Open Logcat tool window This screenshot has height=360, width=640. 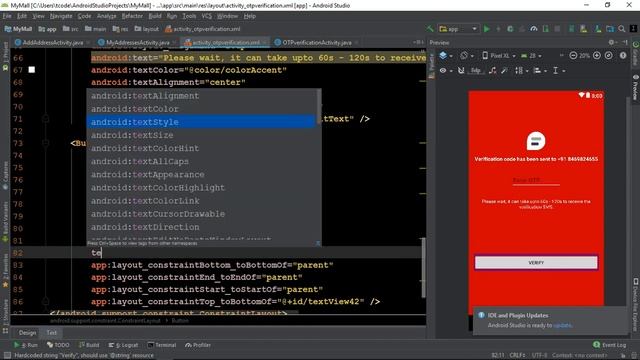pyautogui.click(x=123, y=345)
